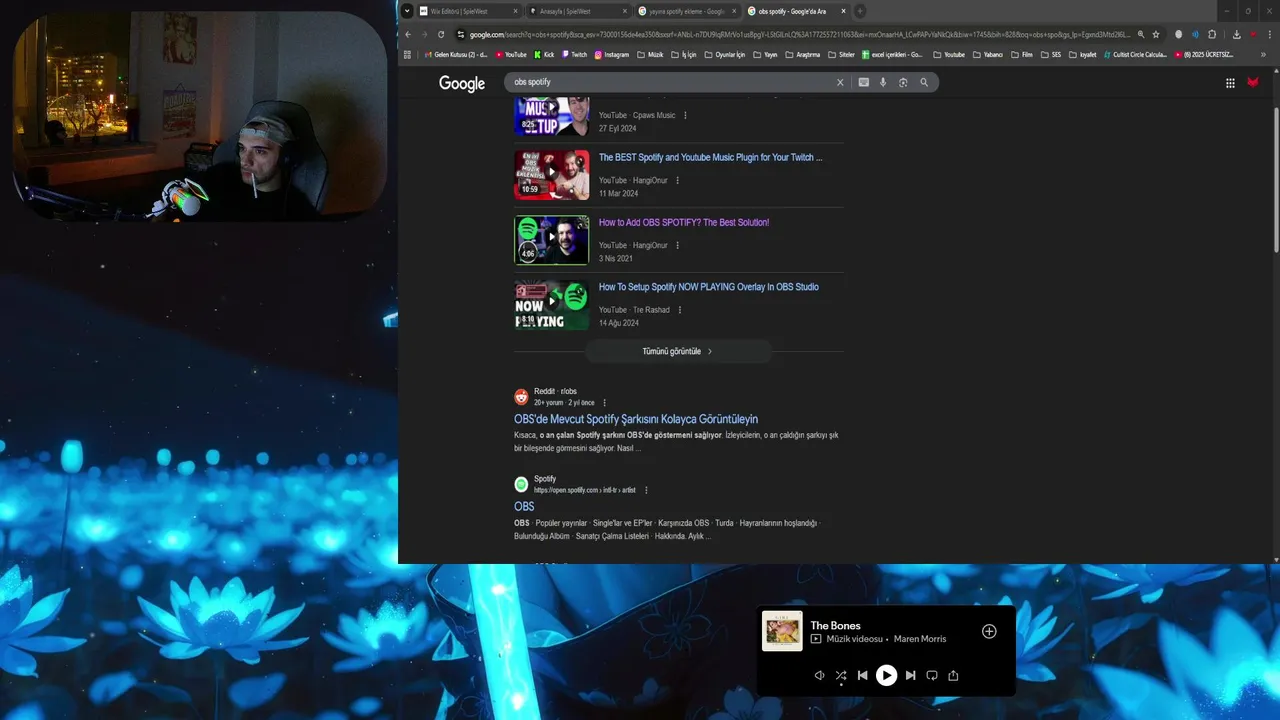This screenshot has width=1280, height=720.
Task: Add The Bones to library plus icon
Action: [989, 631]
